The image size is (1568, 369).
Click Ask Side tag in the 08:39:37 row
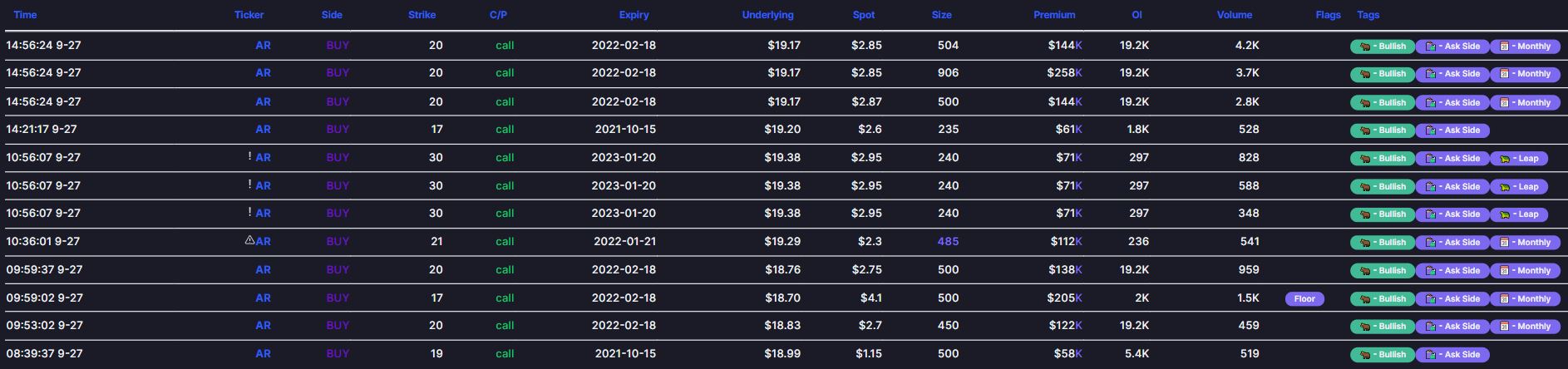(1452, 354)
